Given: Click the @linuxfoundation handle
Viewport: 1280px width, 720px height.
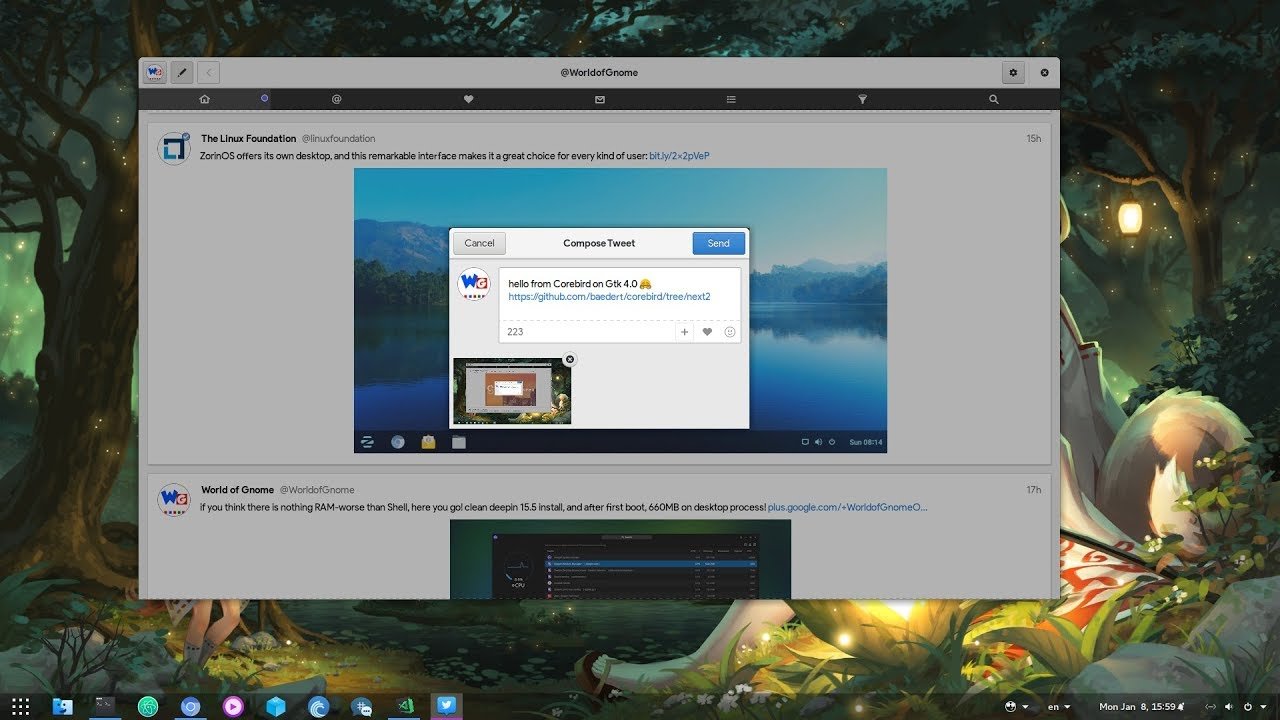Looking at the screenshot, I should click(x=338, y=139).
